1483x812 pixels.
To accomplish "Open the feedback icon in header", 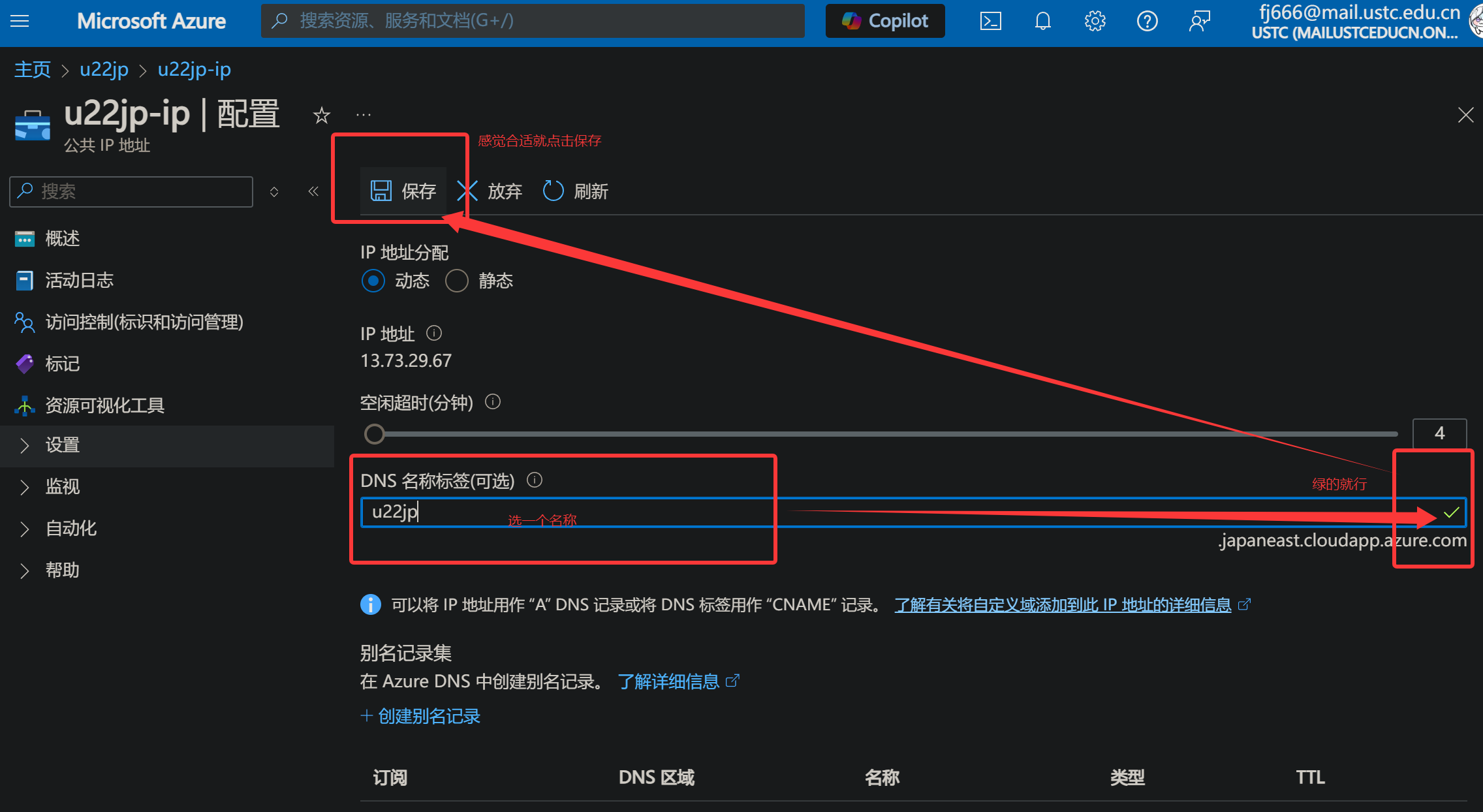I will 1199,22.
